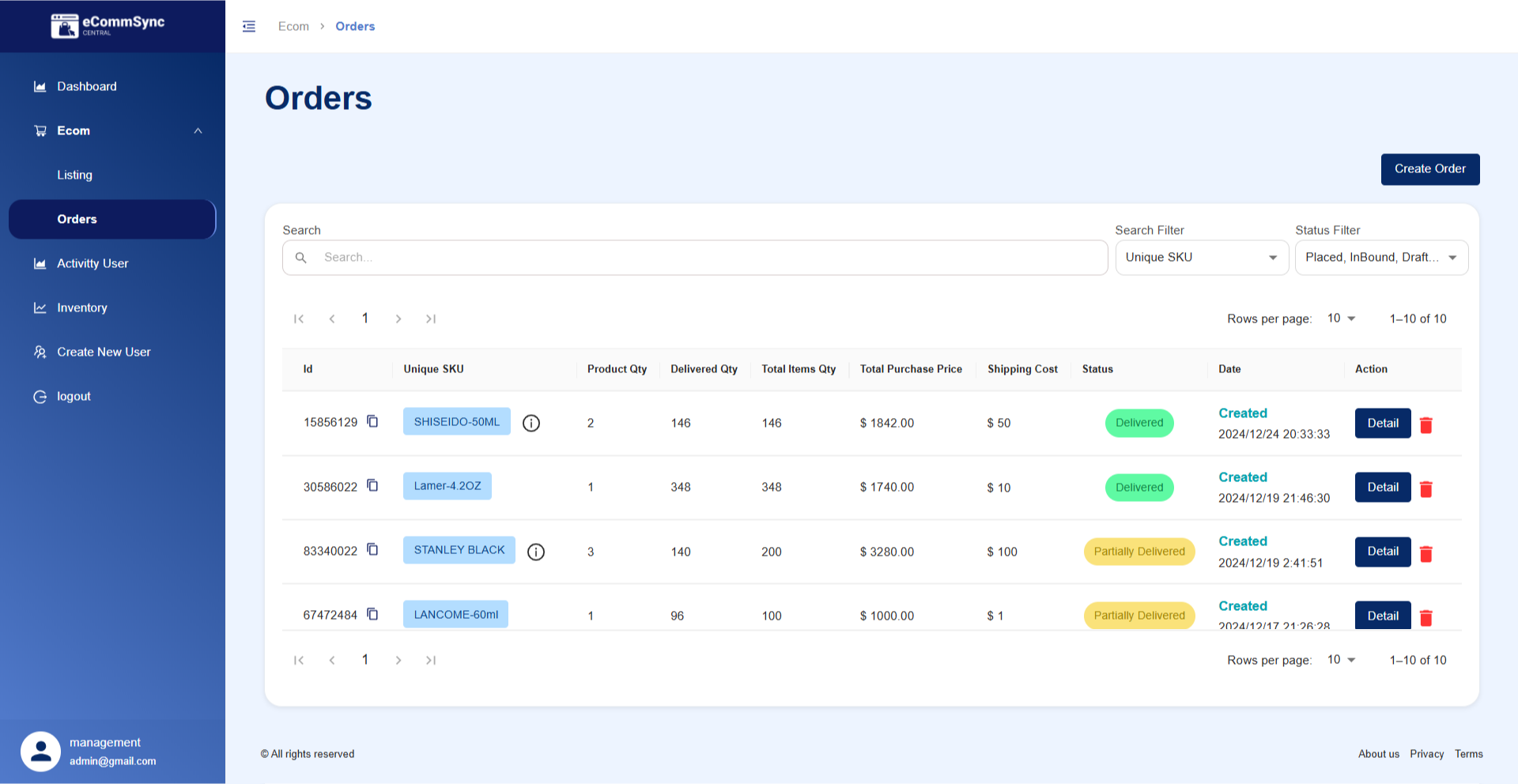
Task: Click the Unique SKU column header
Action: (433, 369)
